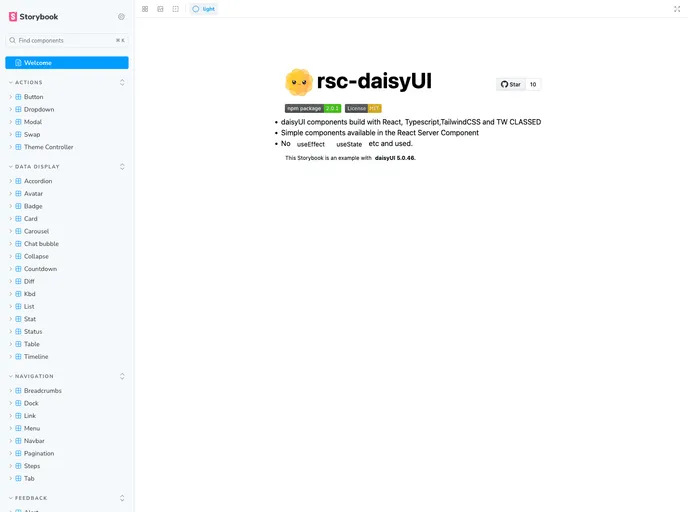Expand the Menu component
This screenshot has height=512, width=688.
pos(67,428)
